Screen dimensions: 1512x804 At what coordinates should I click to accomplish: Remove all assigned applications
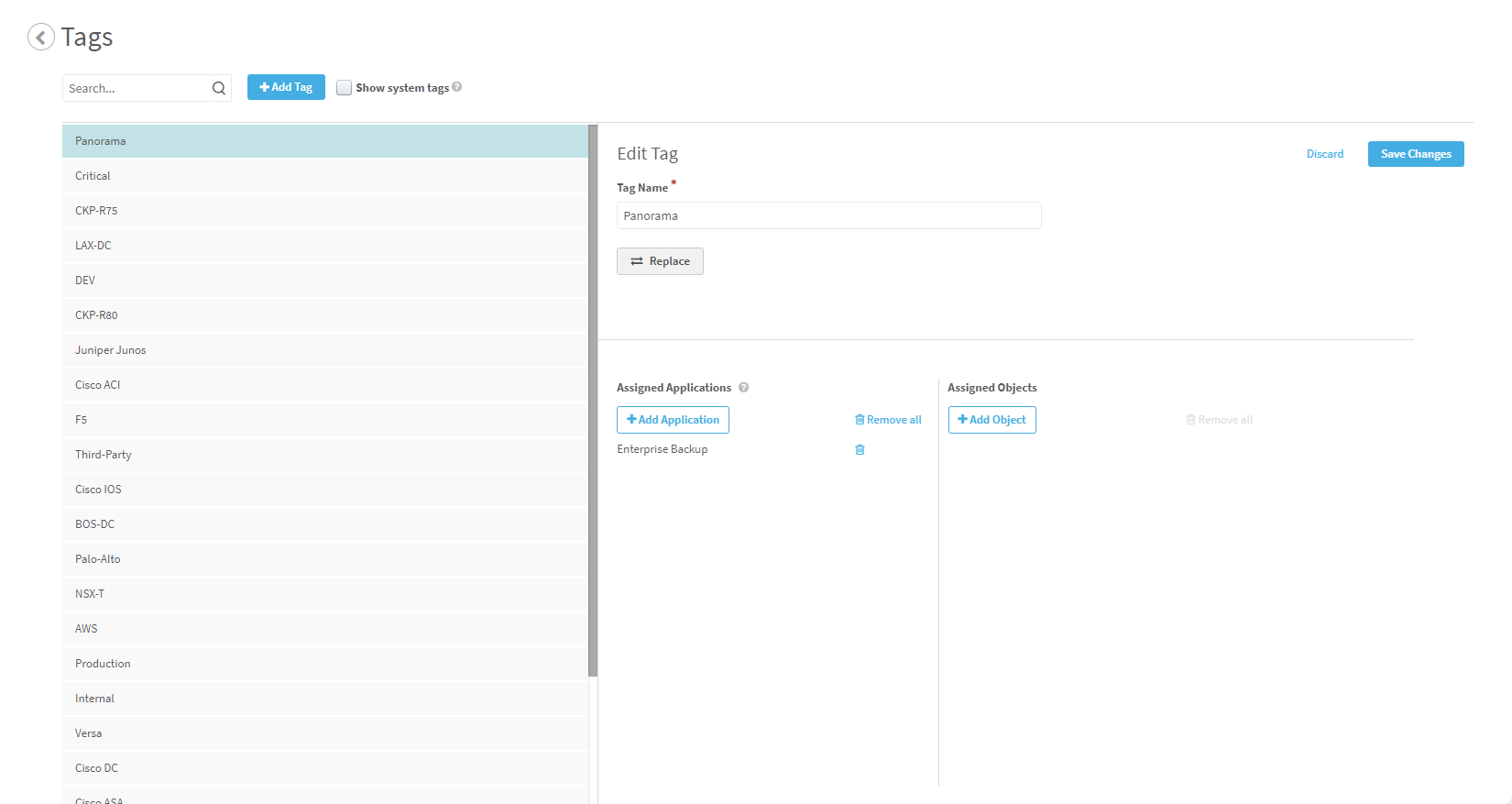point(888,420)
